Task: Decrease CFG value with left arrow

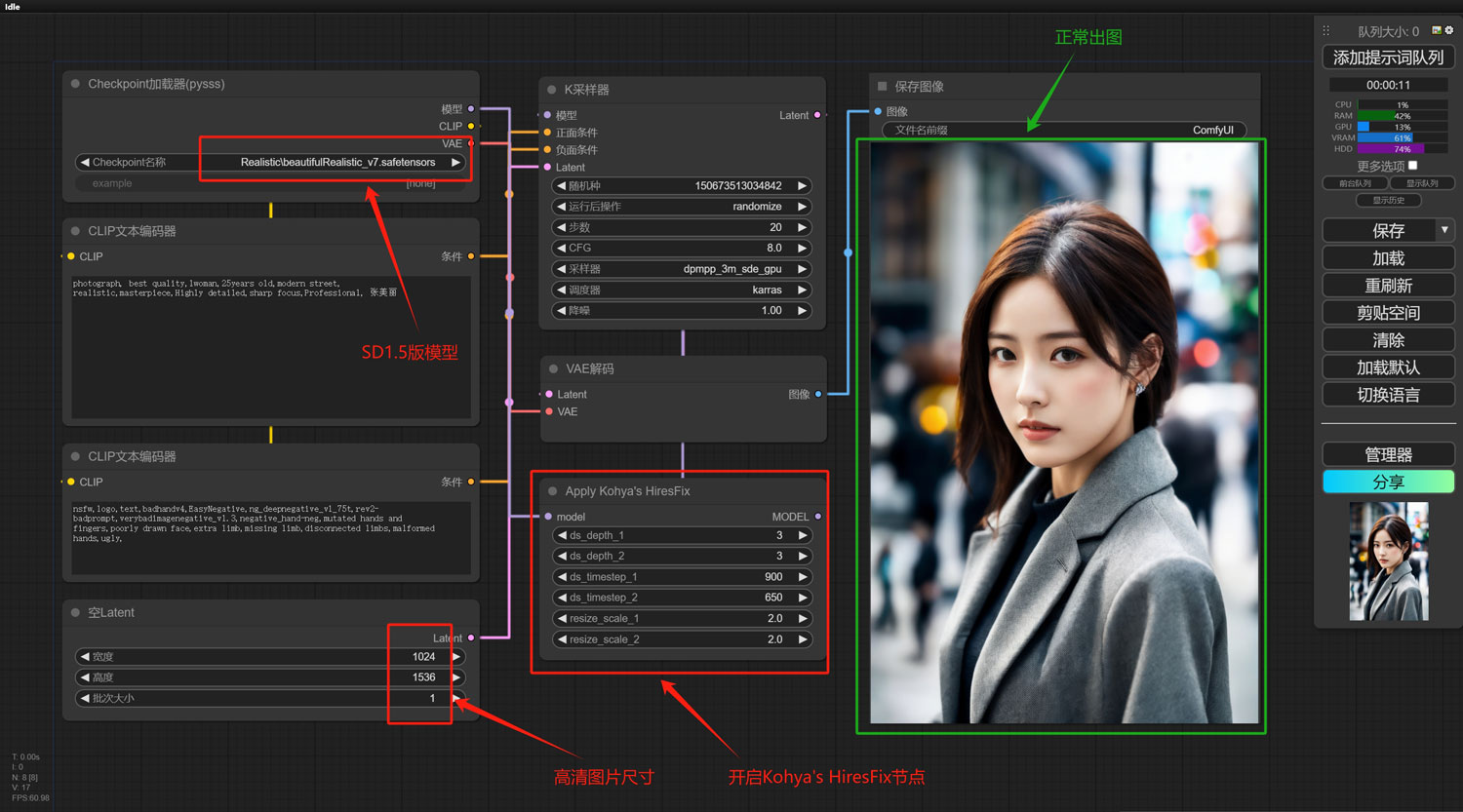Action: point(562,248)
